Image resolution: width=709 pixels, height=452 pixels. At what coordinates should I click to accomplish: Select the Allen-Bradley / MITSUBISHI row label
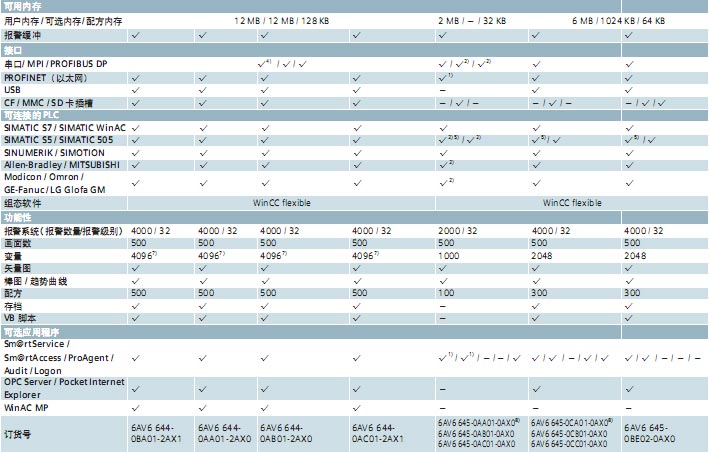click(x=62, y=165)
